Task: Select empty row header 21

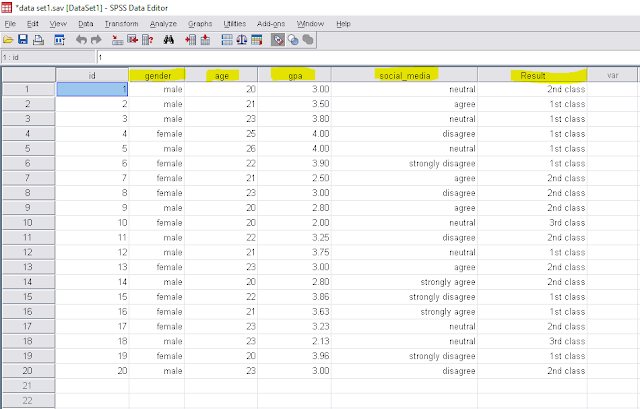Action: [28, 385]
